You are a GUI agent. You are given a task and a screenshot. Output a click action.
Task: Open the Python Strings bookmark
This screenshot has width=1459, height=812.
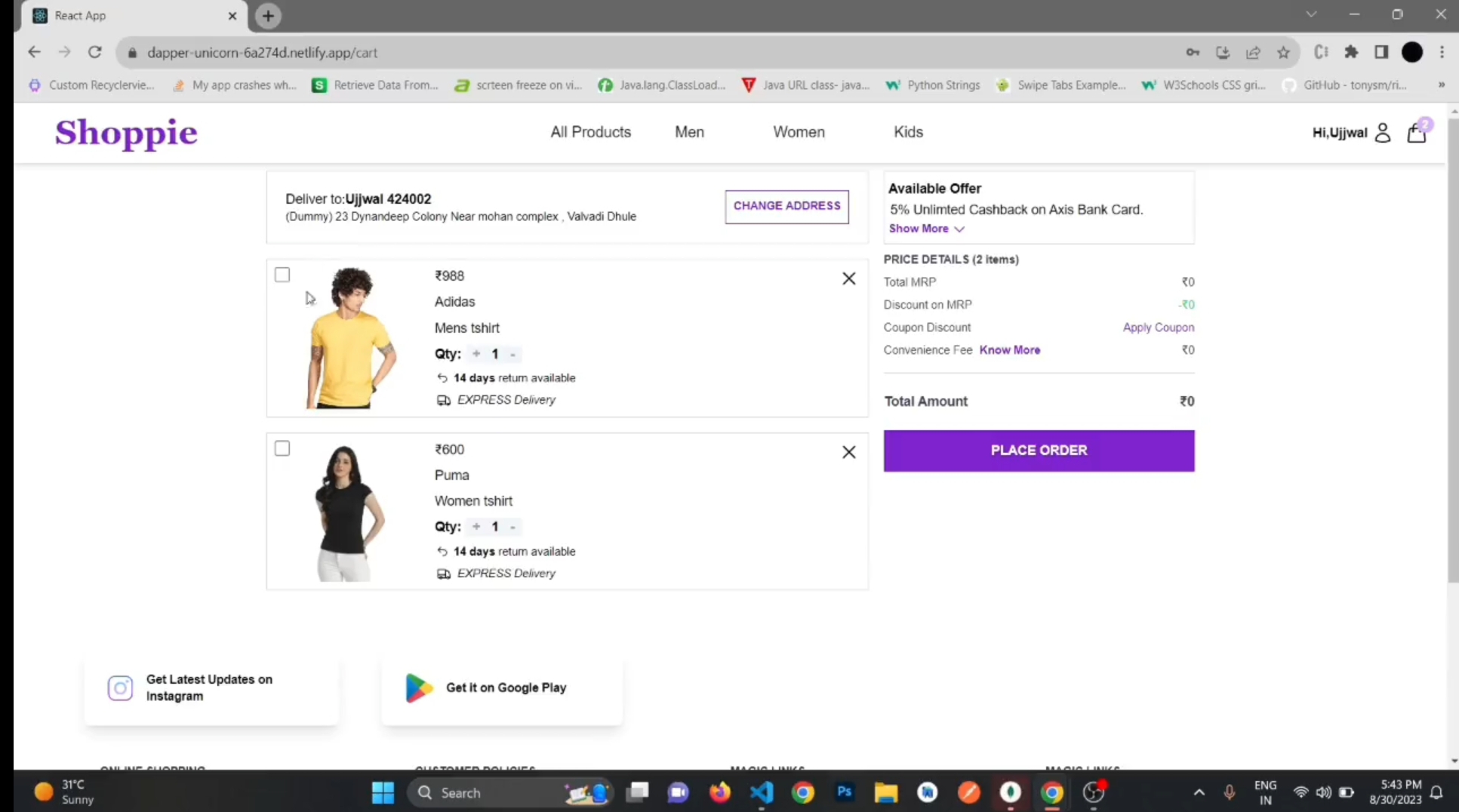coord(933,85)
